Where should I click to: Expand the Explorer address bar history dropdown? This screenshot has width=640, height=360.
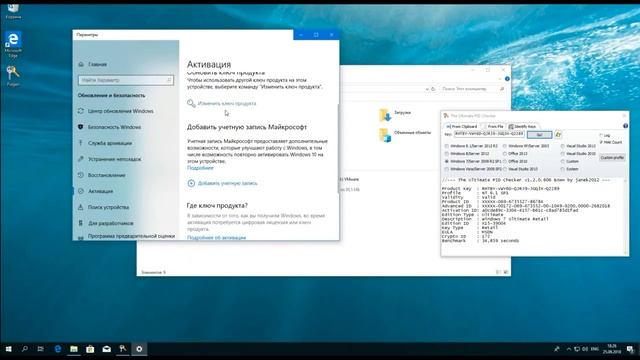tap(427, 89)
